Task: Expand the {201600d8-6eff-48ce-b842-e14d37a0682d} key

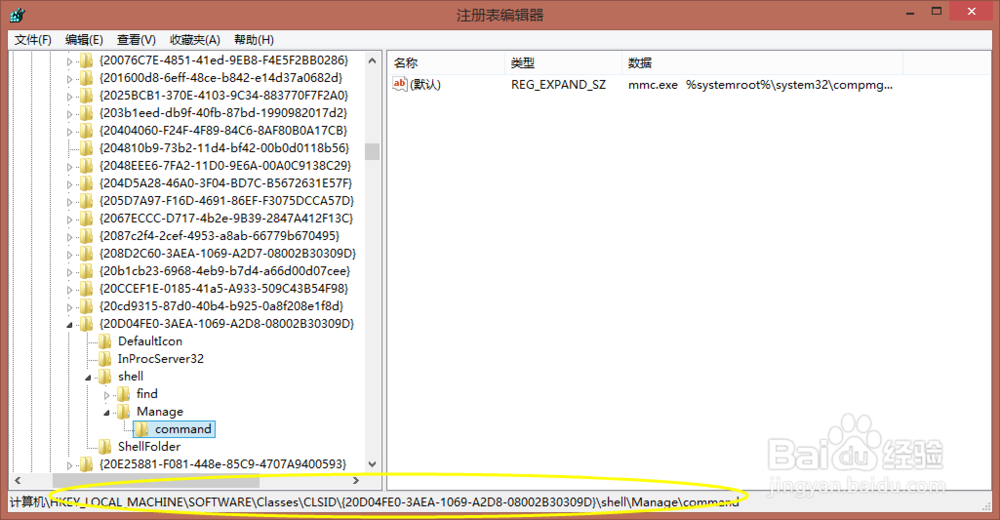Action: pos(70,78)
